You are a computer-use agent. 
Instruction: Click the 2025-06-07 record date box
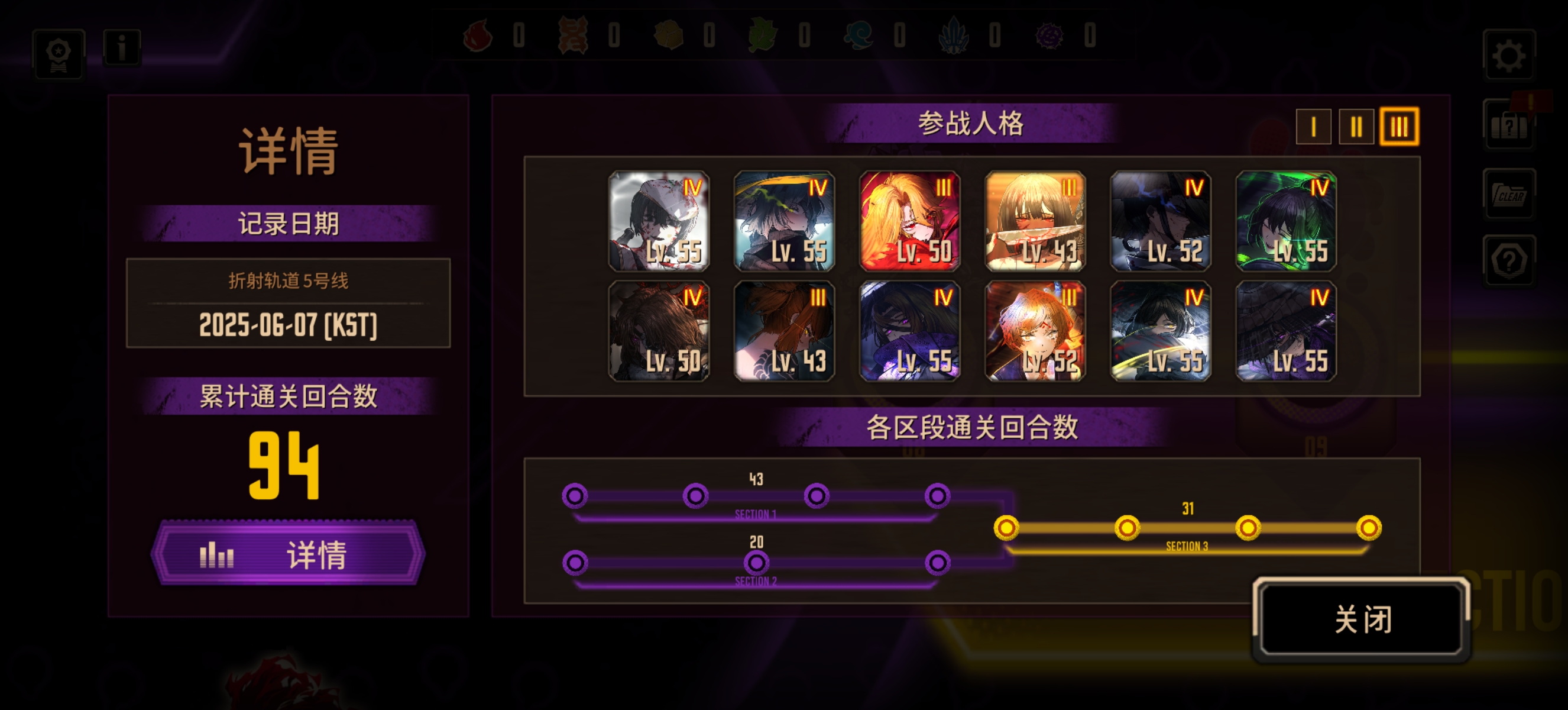(288, 304)
